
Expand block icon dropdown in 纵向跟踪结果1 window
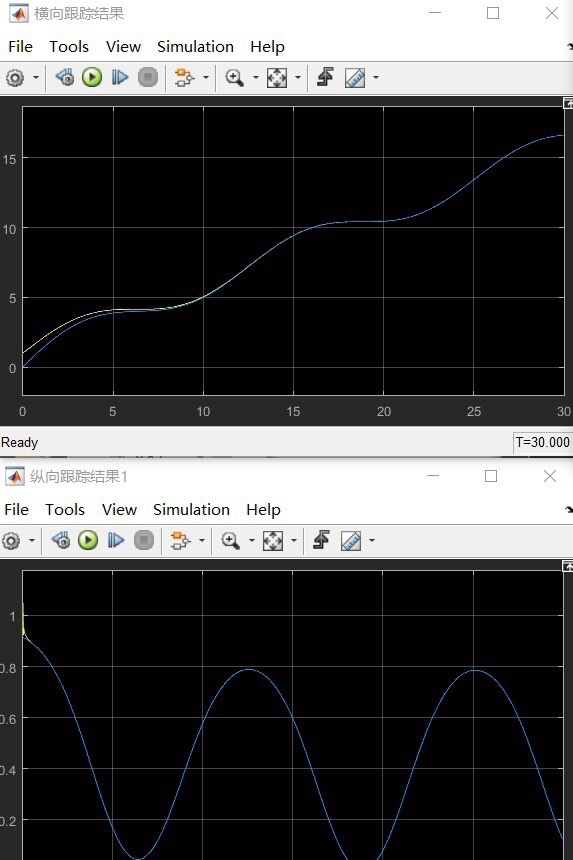202,540
